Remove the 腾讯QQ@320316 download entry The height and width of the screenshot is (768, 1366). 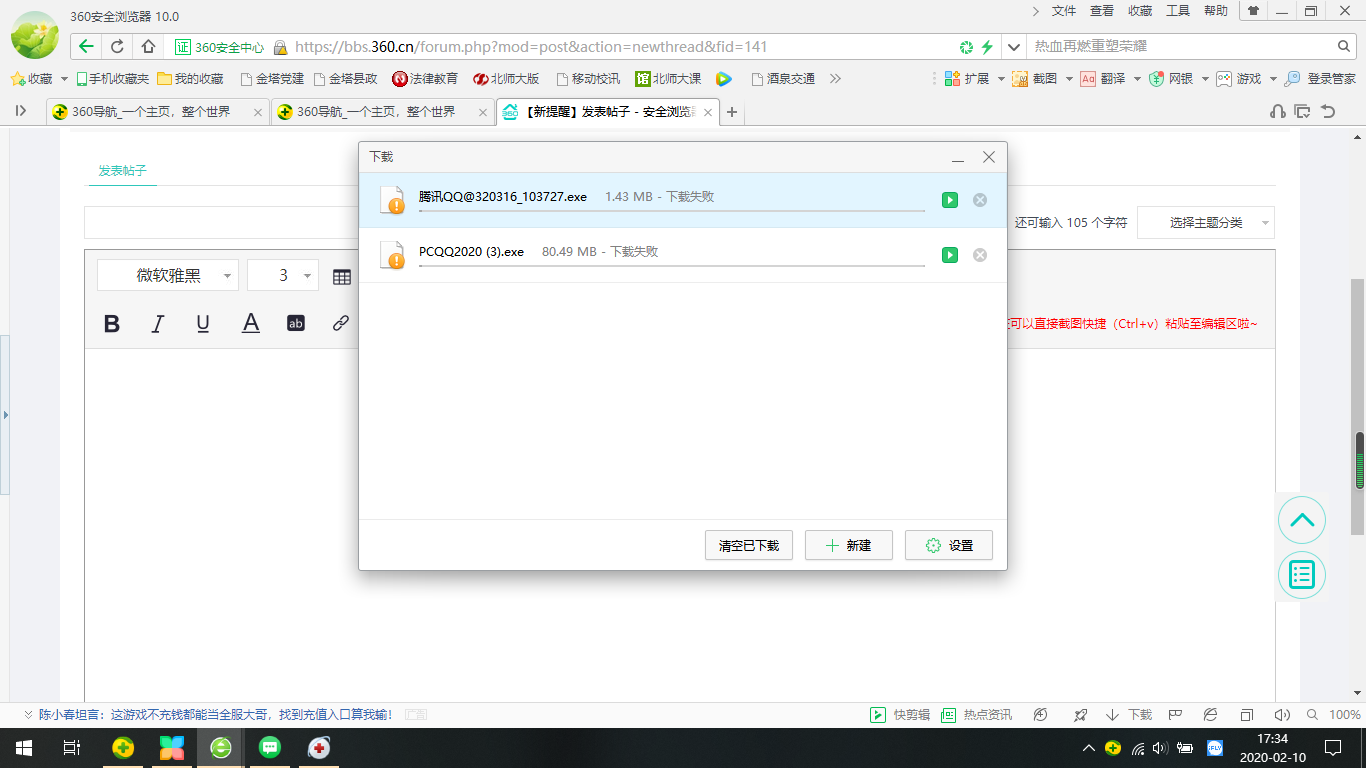(x=980, y=200)
